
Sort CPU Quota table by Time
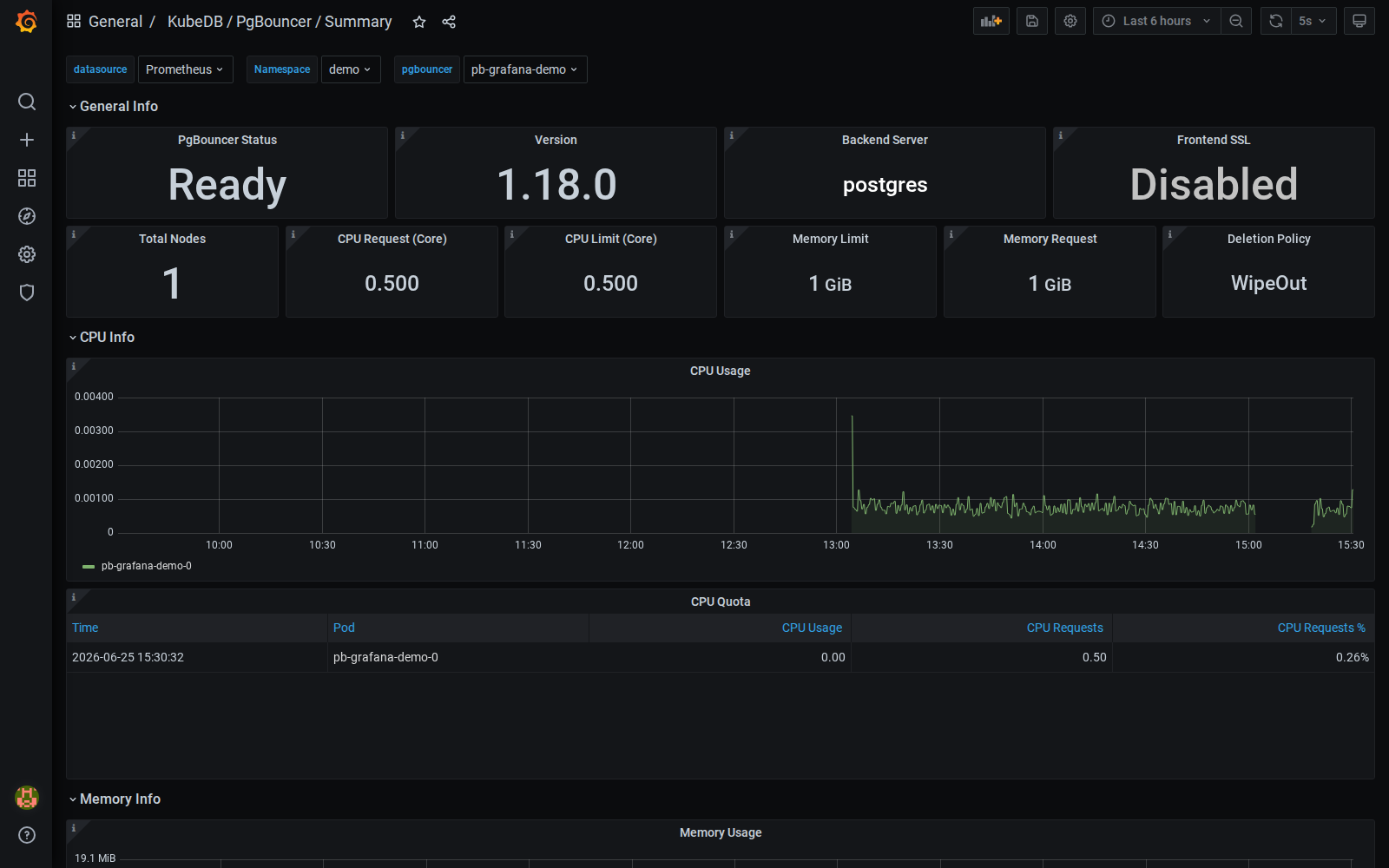(85, 628)
